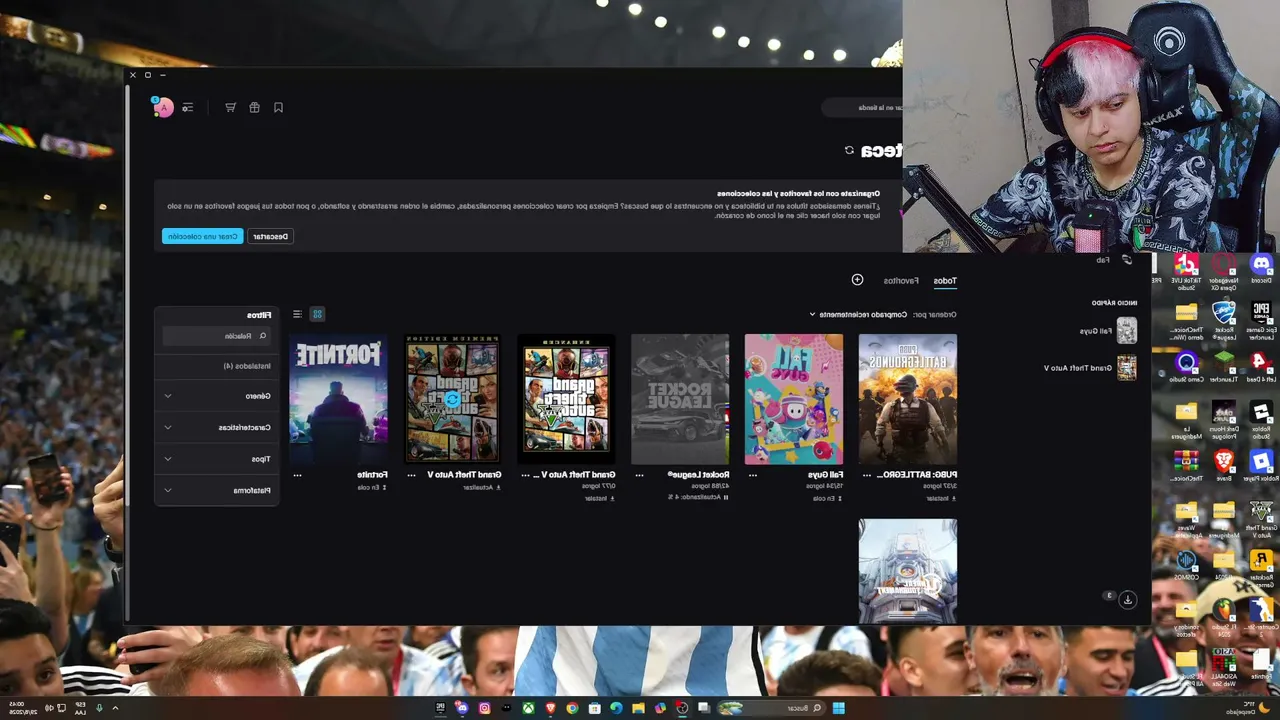Expand the Características filter section

coord(217,428)
